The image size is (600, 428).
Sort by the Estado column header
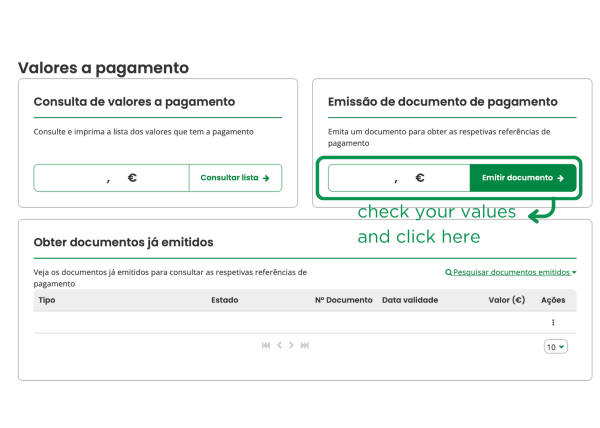(x=225, y=300)
